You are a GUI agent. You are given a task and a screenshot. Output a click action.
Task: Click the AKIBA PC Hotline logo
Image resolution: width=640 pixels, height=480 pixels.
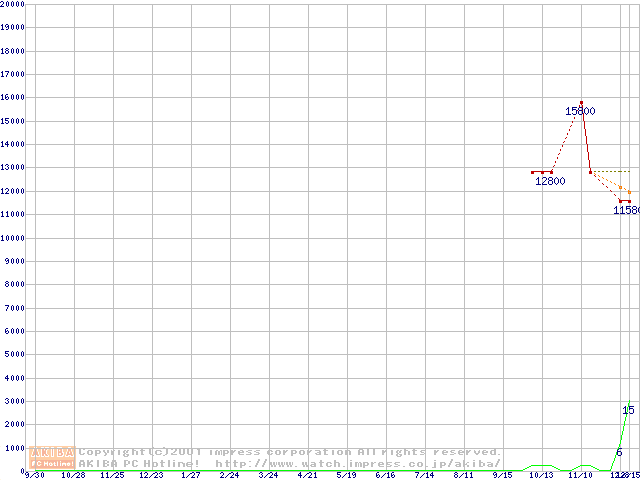pos(53,458)
